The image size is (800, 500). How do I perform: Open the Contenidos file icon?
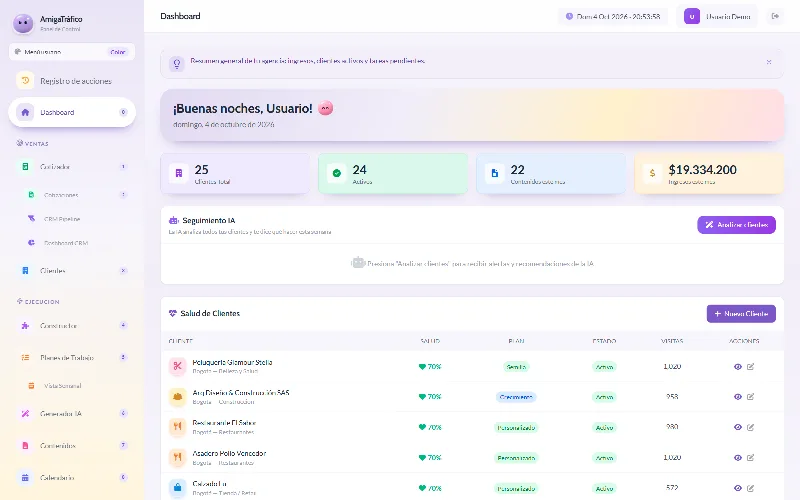[x=25, y=446]
